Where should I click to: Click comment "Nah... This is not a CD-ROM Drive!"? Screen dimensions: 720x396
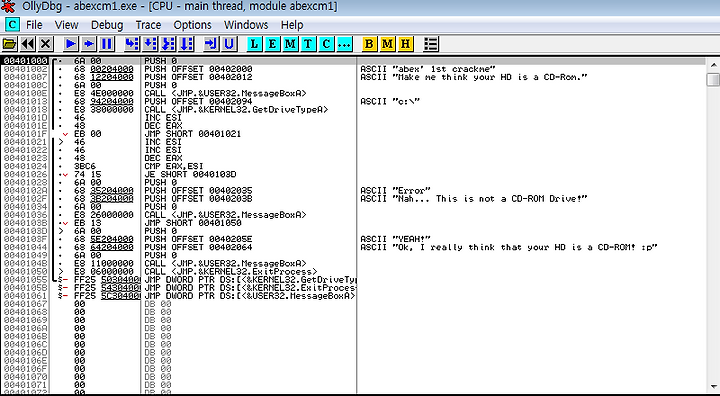474,198
